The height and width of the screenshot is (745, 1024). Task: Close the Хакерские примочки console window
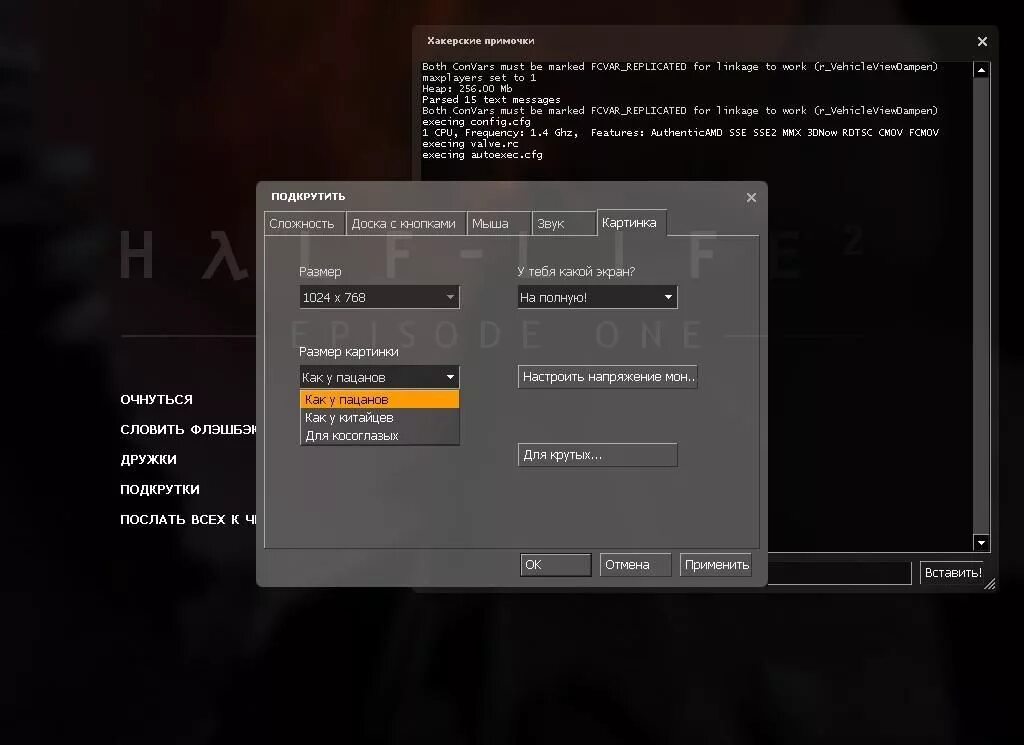(982, 41)
